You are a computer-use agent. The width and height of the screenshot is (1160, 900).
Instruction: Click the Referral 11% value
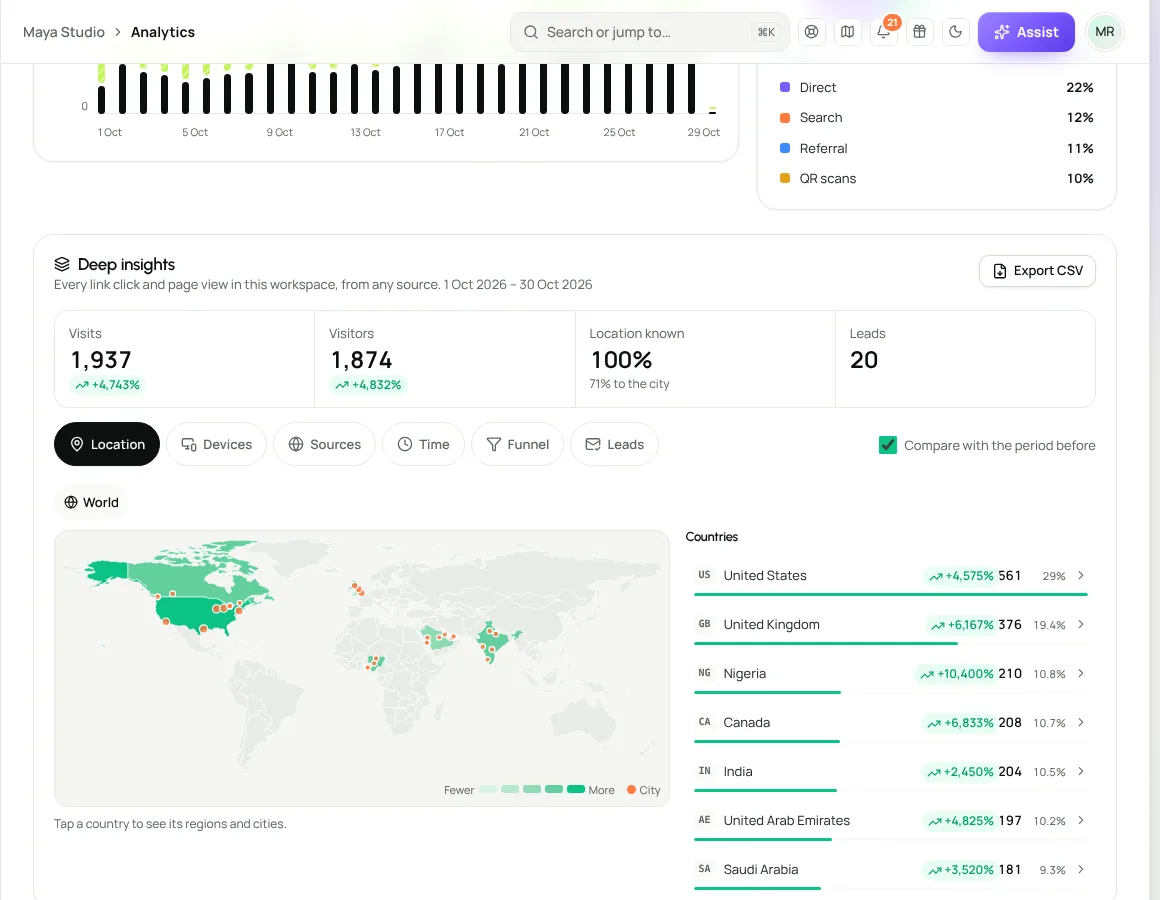pyautogui.click(x=1079, y=148)
